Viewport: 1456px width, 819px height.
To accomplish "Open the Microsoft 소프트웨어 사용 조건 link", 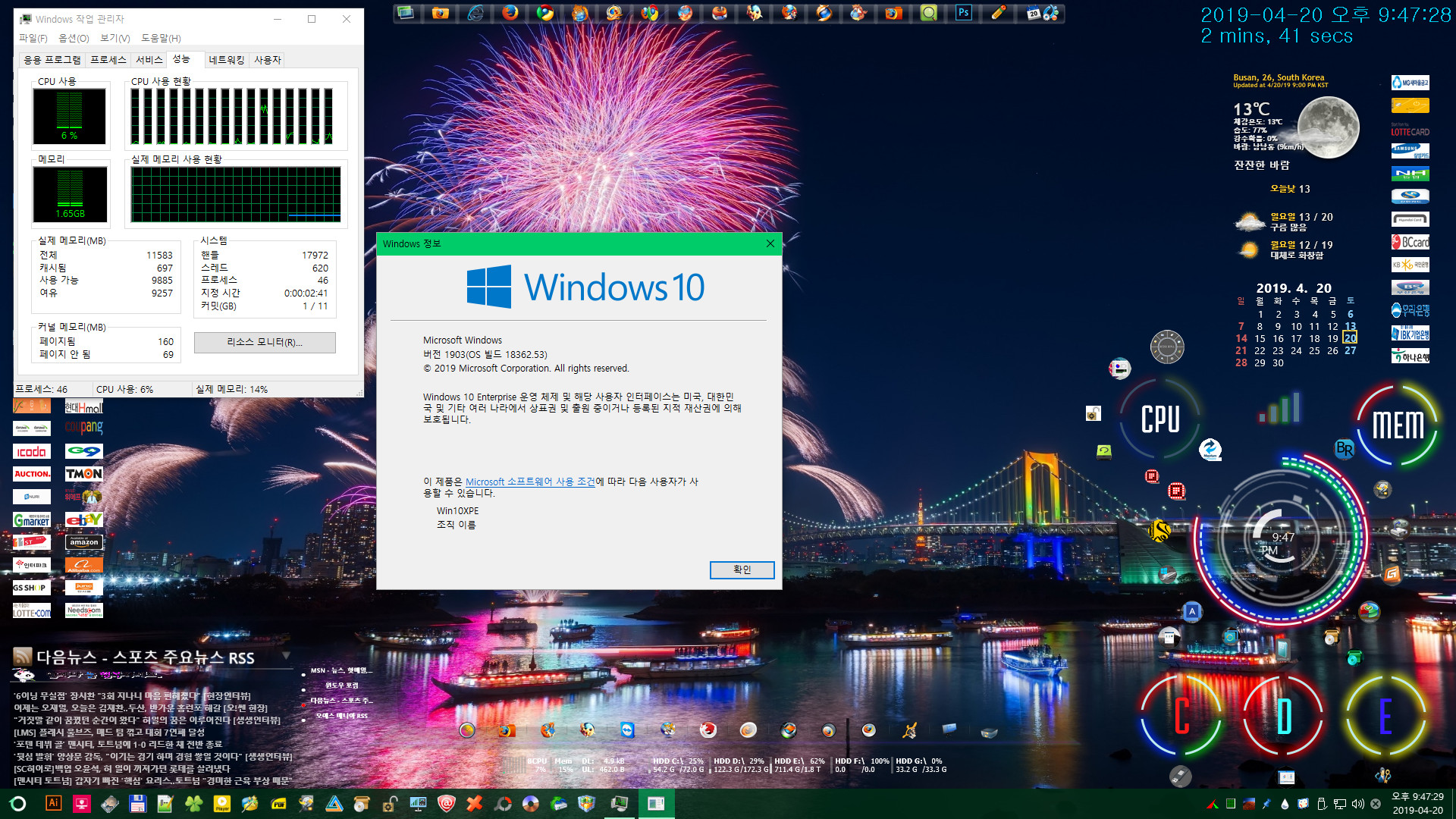I will [530, 482].
